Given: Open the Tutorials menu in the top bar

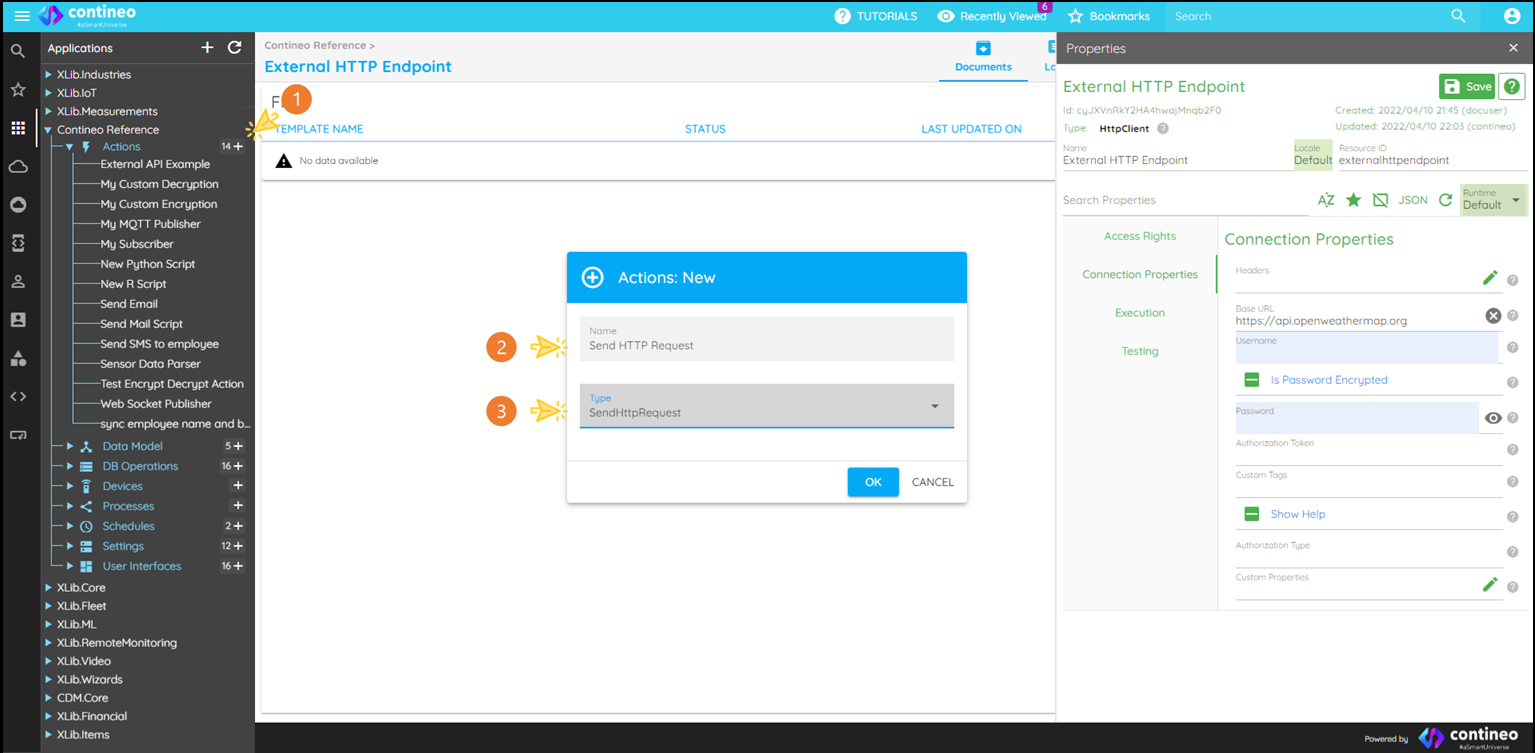Looking at the screenshot, I should 876,16.
